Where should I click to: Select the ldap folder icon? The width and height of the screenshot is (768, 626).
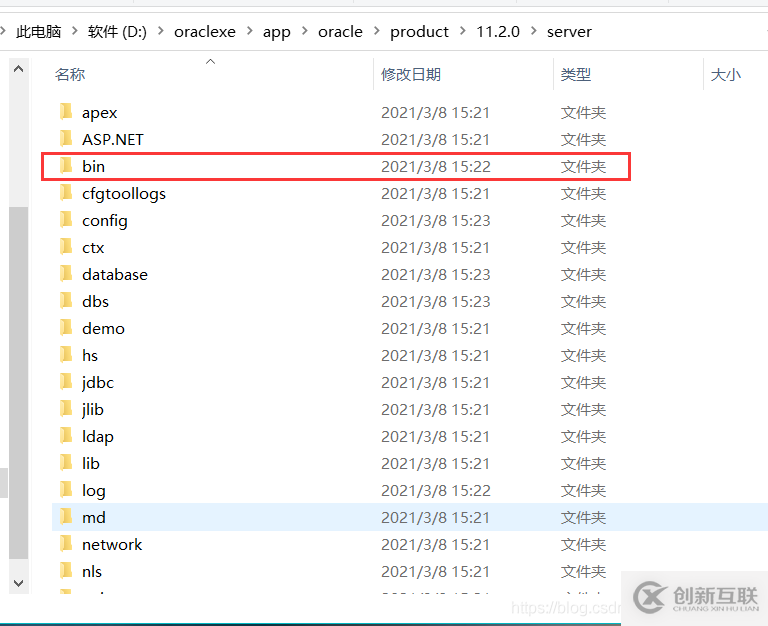[66, 435]
